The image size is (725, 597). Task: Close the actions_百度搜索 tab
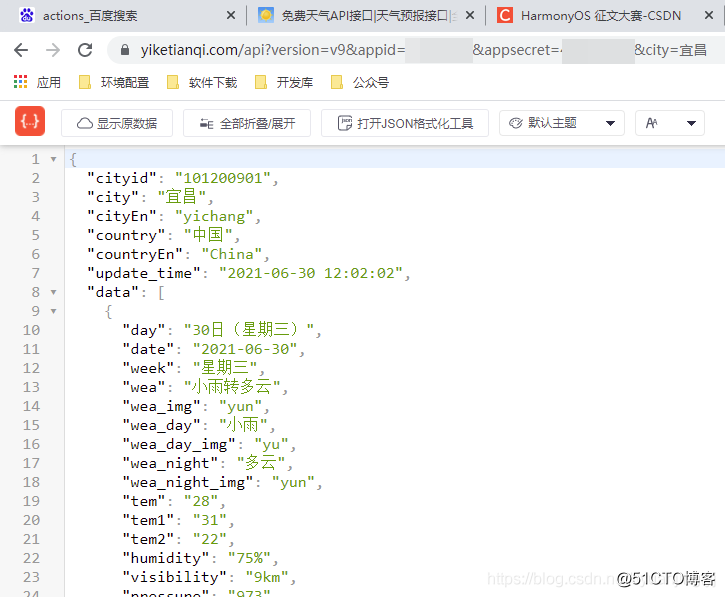231,15
